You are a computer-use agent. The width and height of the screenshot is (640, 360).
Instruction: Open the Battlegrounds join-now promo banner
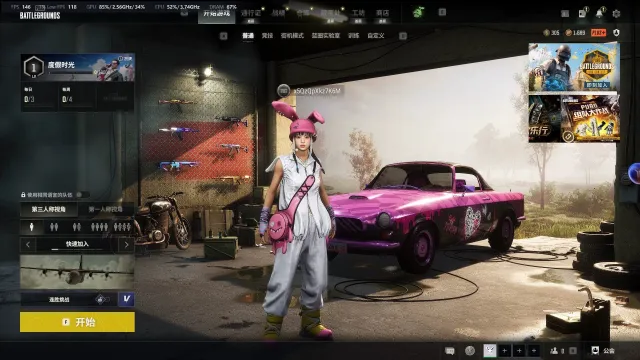(x=574, y=67)
